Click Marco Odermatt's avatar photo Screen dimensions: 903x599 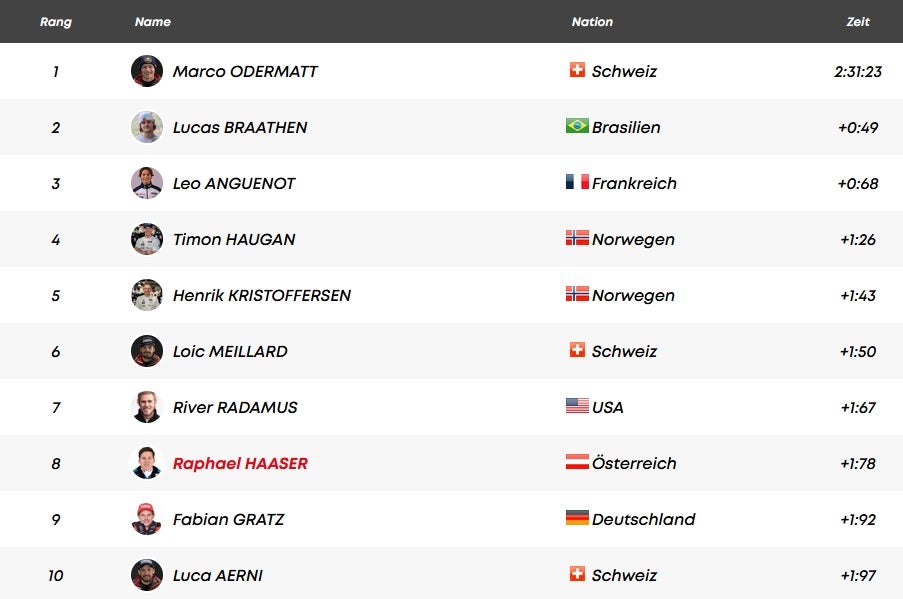147,71
